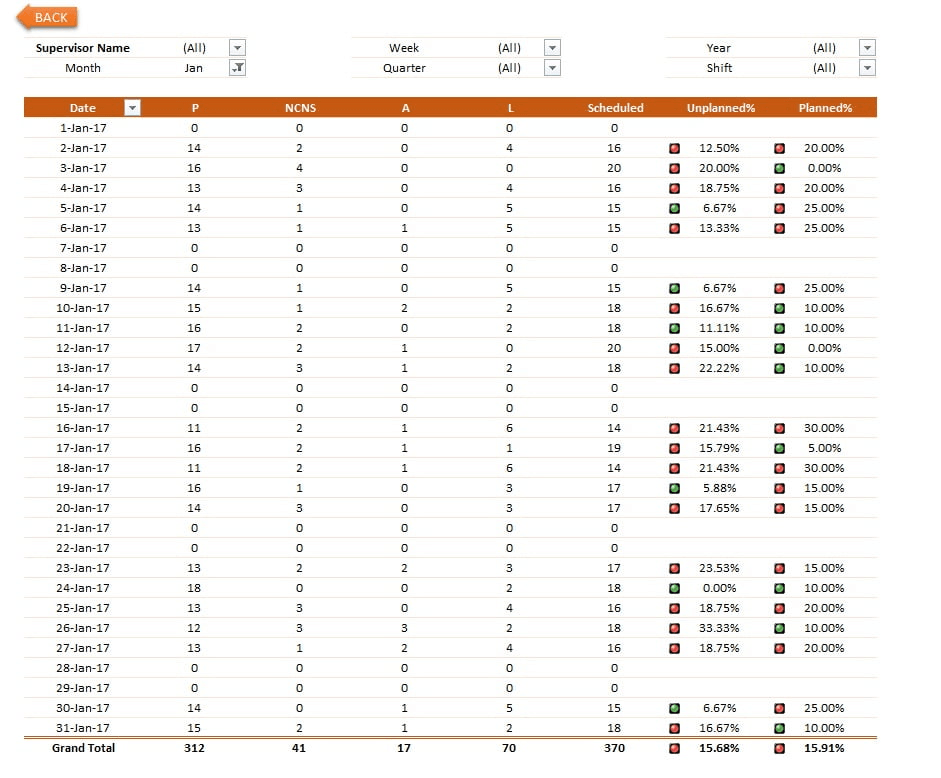Select the Month filter value Jan
This screenshot has width=941, height=778.
(x=193, y=68)
